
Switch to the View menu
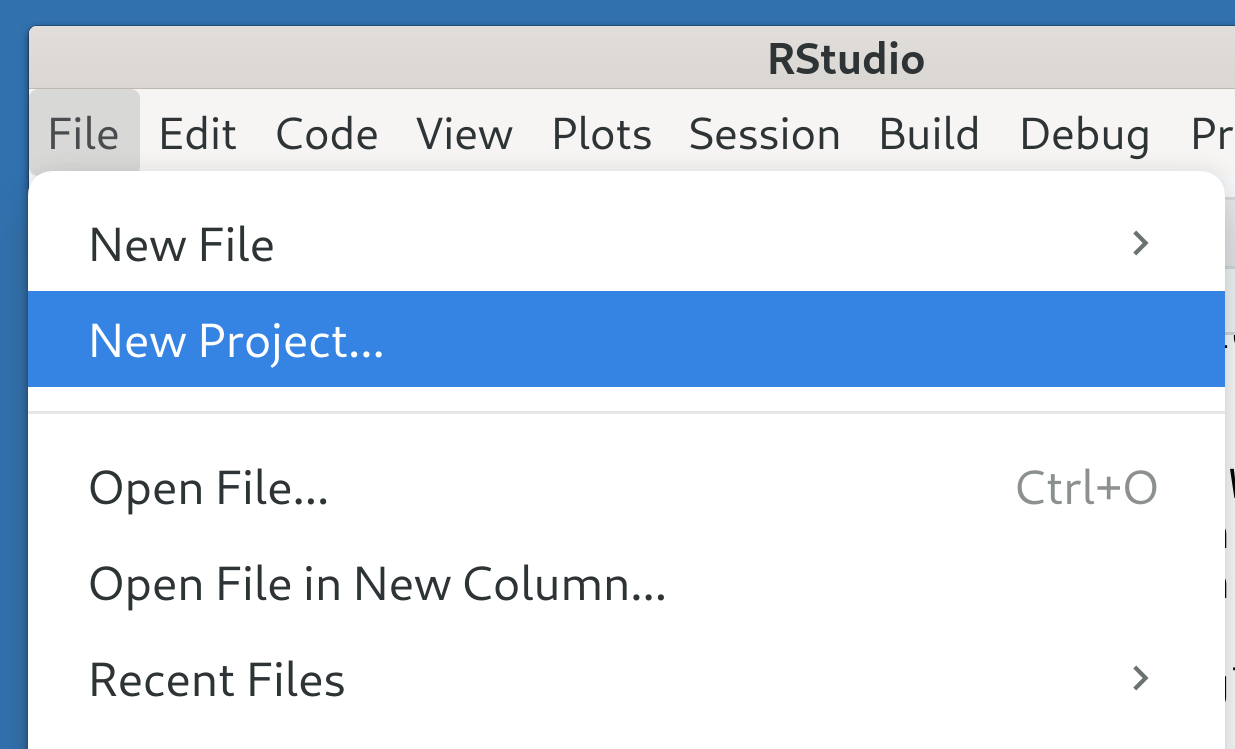(x=464, y=134)
